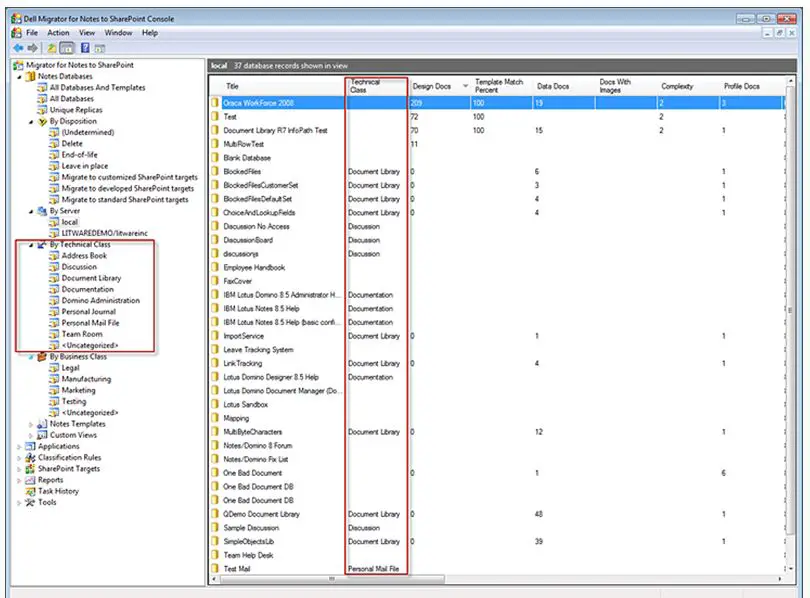Go up one level with the folder icon
The height and width of the screenshot is (598, 810).
pyautogui.click(x=52, y=48)
